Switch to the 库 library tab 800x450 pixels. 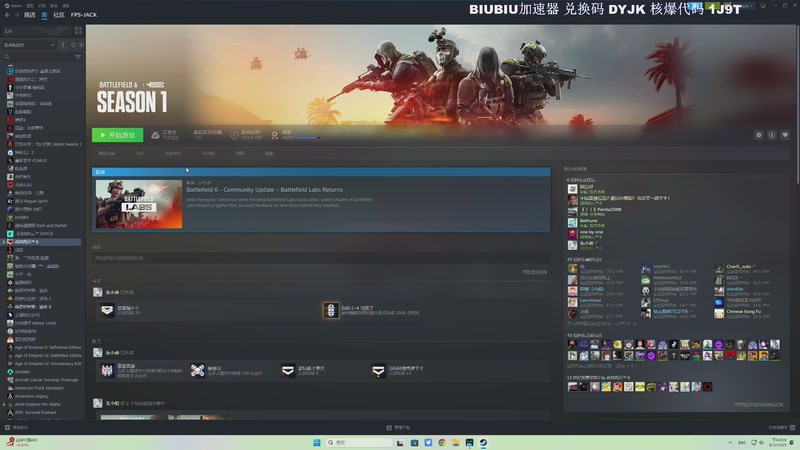click(x=44, y=15)
